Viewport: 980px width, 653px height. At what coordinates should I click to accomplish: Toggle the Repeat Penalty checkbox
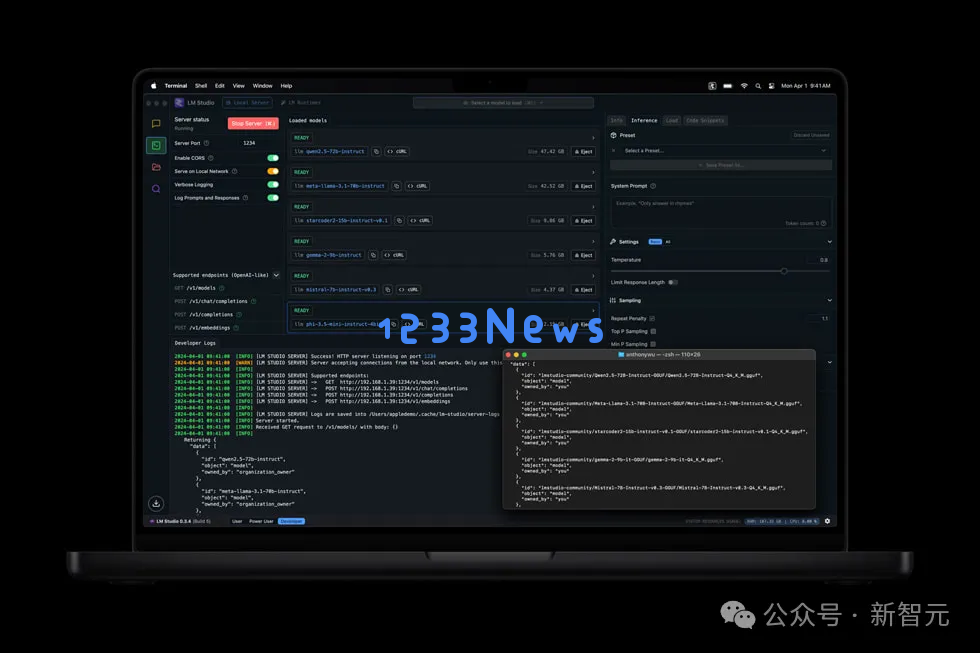click(652, 319)
